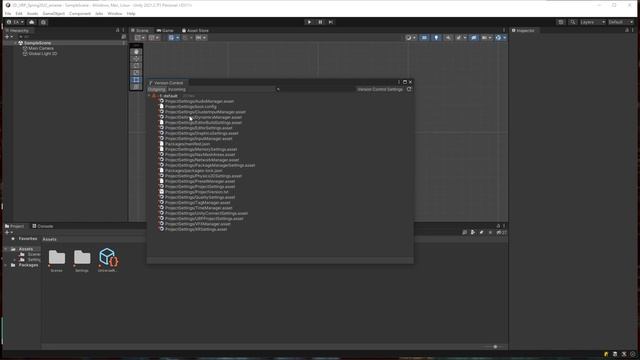Open the Unity cloud services icon

click(32, 22)
